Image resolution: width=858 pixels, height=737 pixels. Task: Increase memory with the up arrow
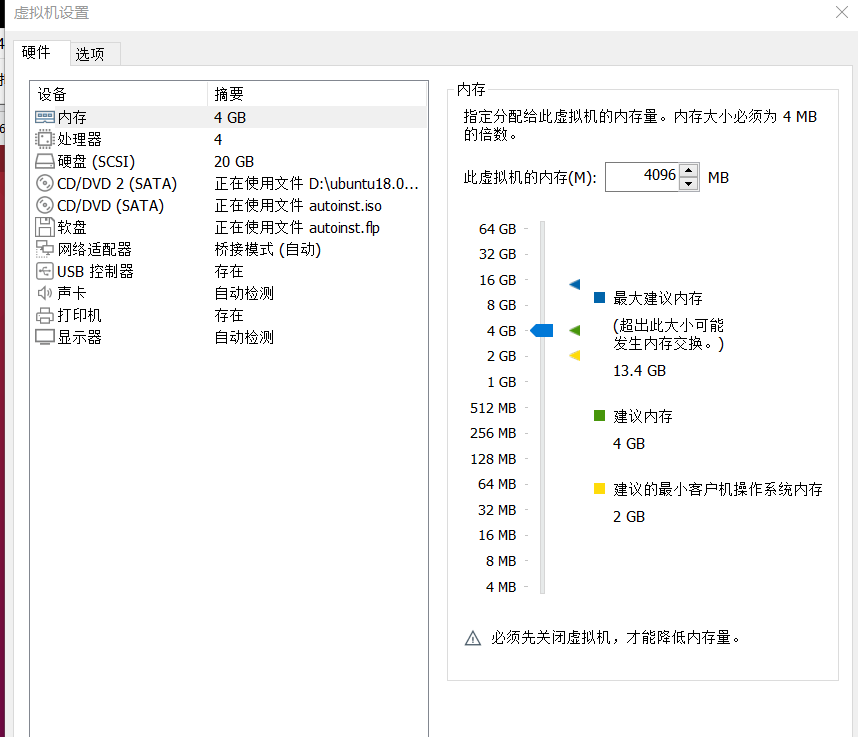[688, 170]
